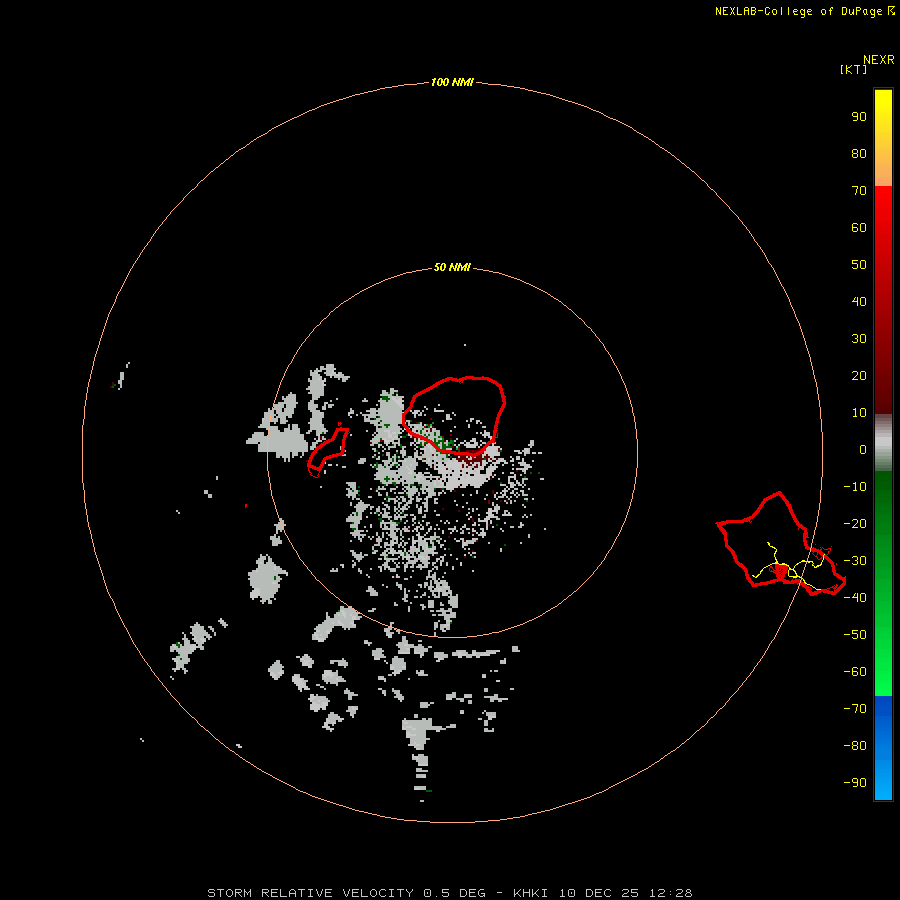The height and width of the screenshot is (900, 900).
Task: Click the 50 NMI range ring label
Action: tap(452, 267)
